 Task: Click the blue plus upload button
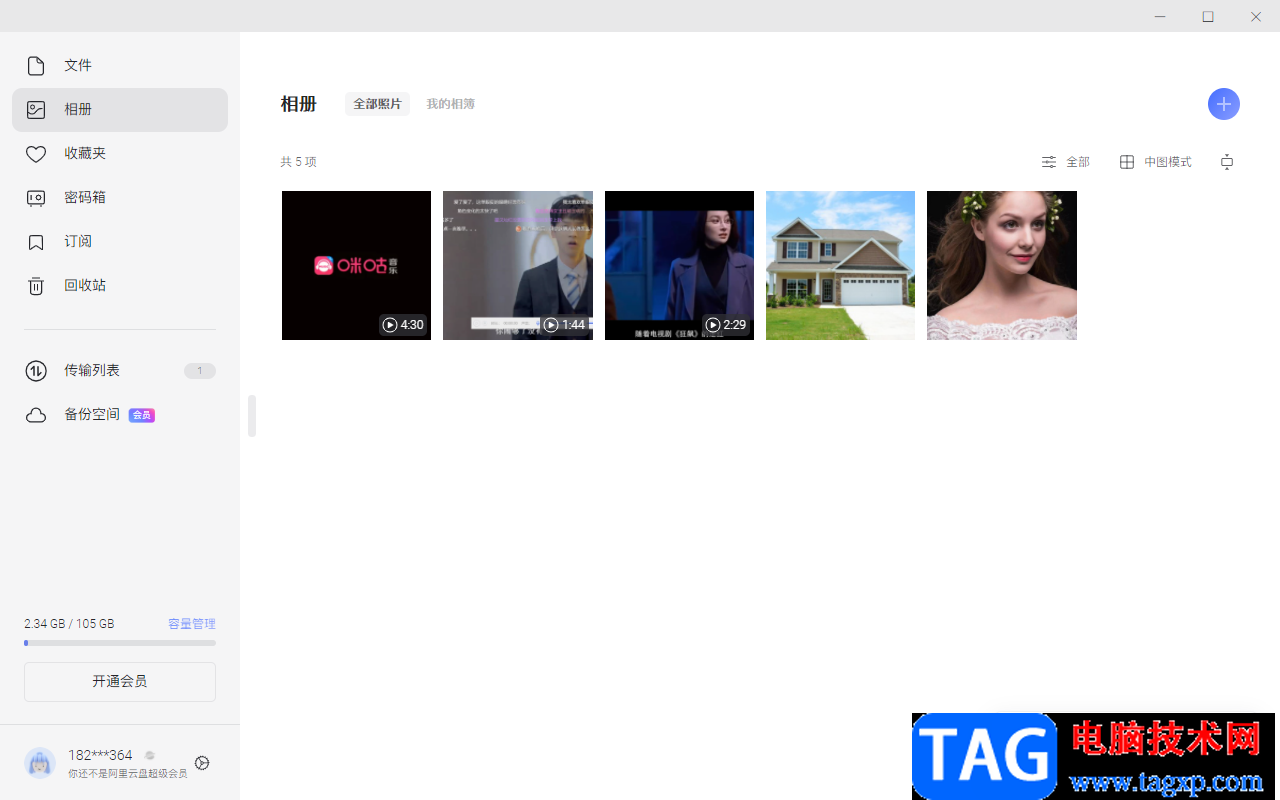tap(1224, 104)
